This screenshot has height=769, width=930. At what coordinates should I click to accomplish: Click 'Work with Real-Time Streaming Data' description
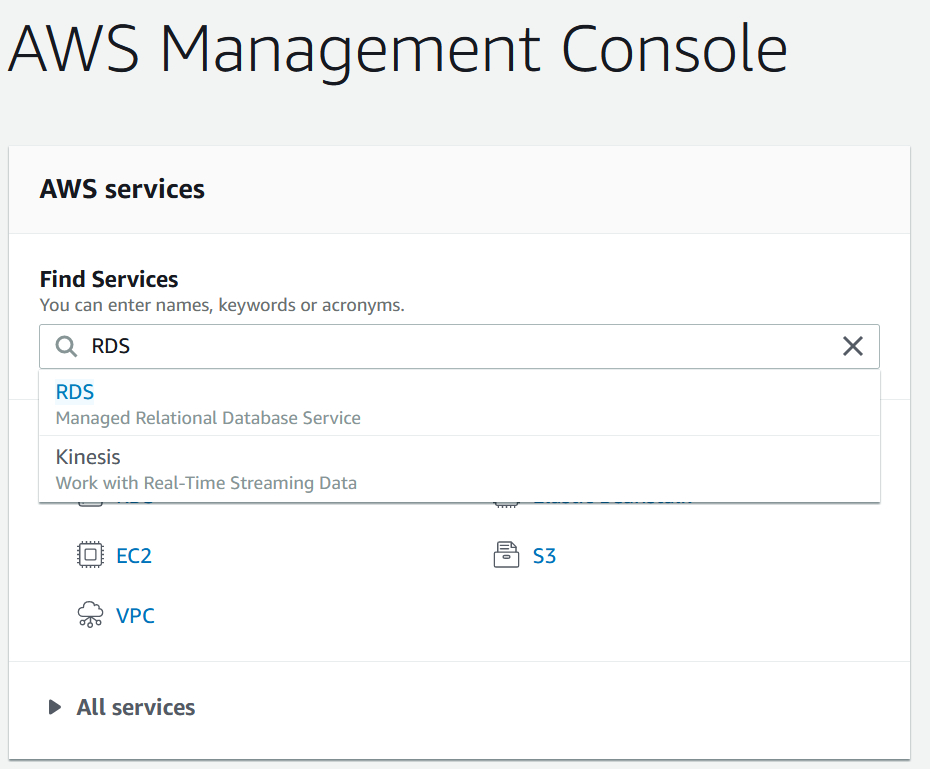(x=206, y=483)
